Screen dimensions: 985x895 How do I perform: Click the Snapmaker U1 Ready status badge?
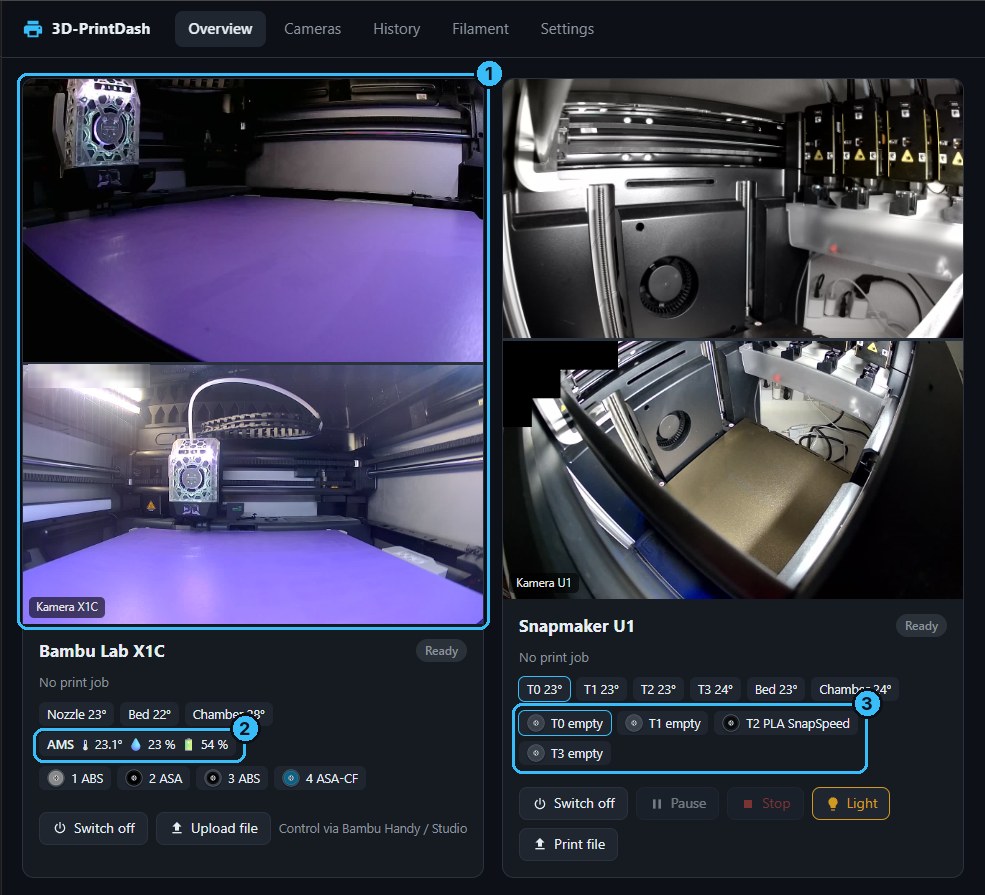(x=921, y=626)
